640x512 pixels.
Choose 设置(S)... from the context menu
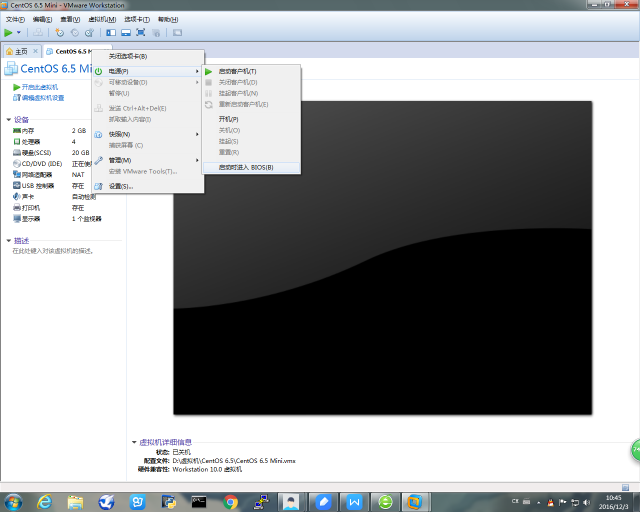148,186
